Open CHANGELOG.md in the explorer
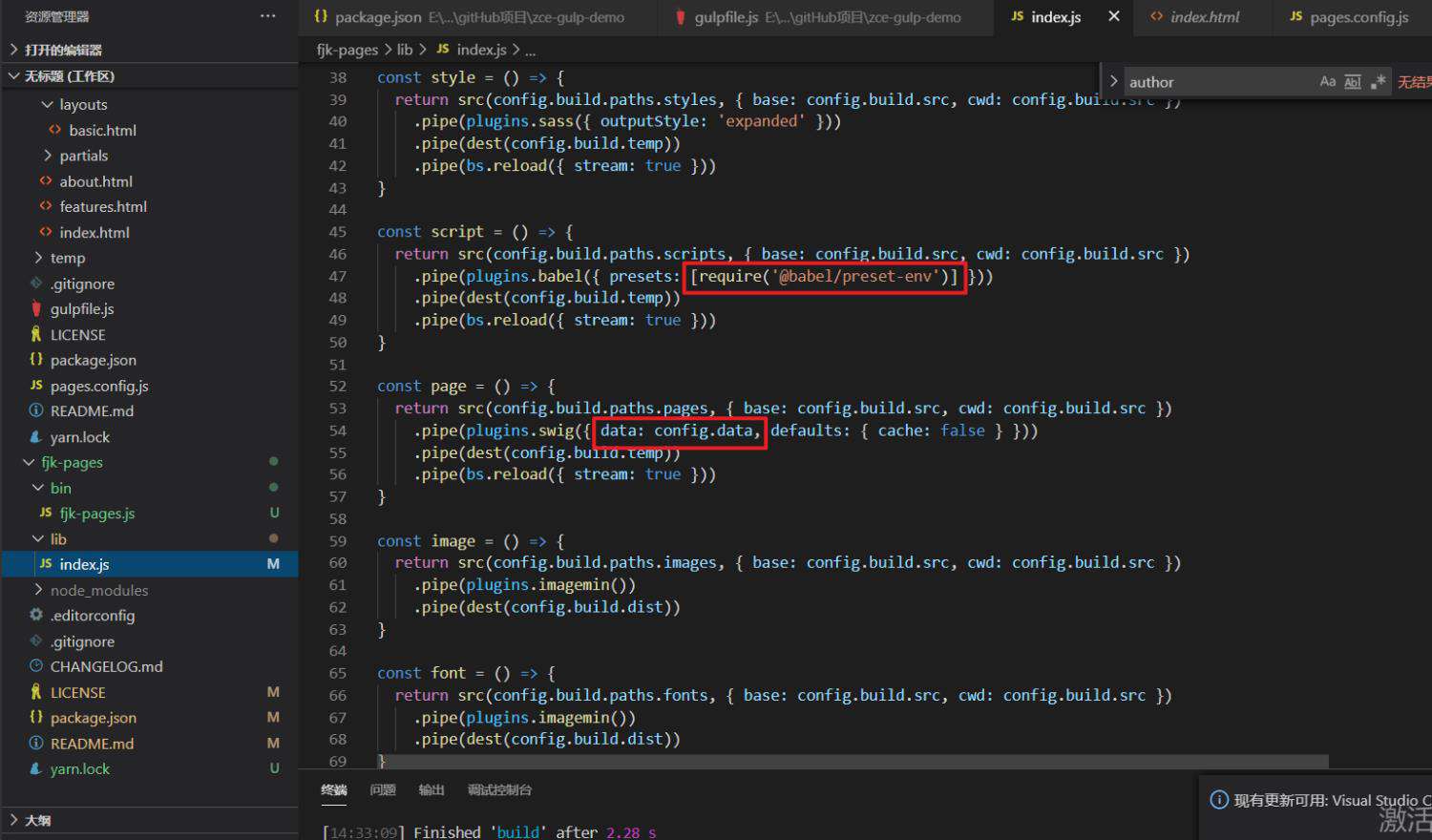 106,667
